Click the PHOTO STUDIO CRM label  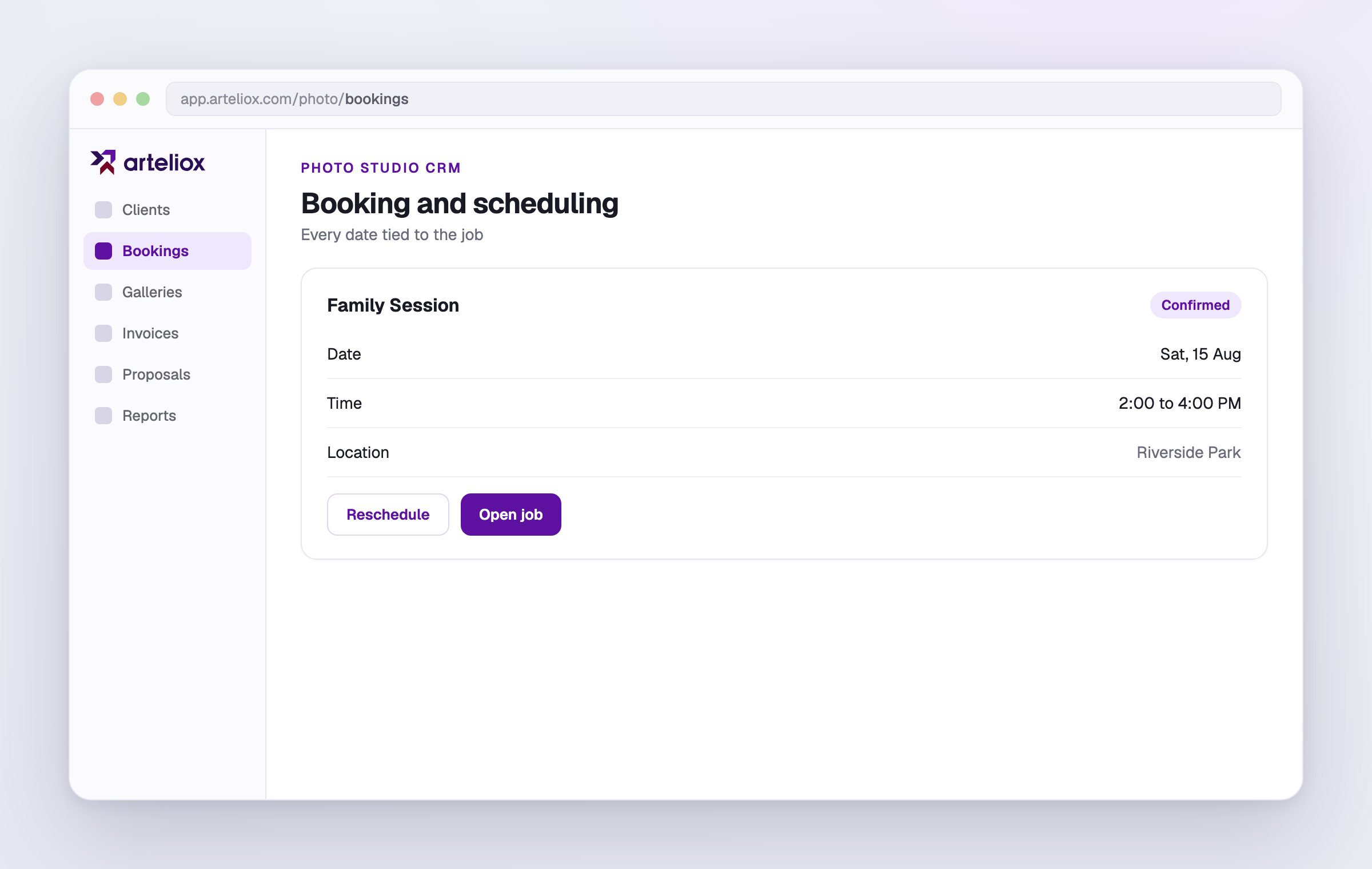(381, 168)
